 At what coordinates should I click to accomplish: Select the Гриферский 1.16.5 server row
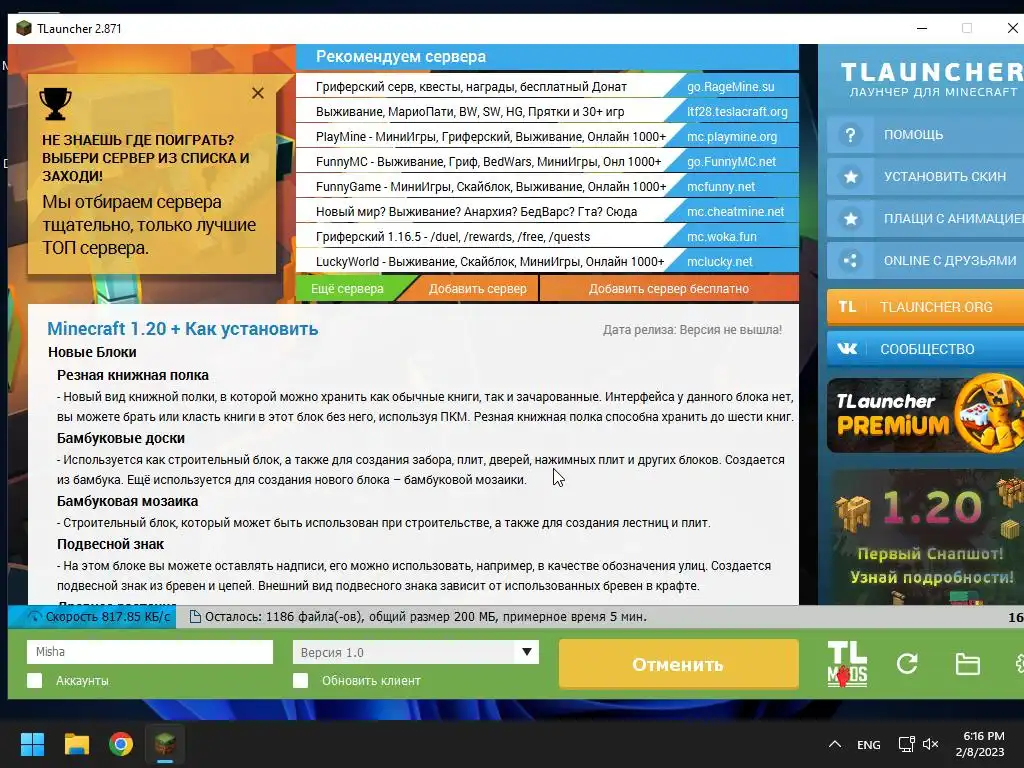click(x=547, y=236)
